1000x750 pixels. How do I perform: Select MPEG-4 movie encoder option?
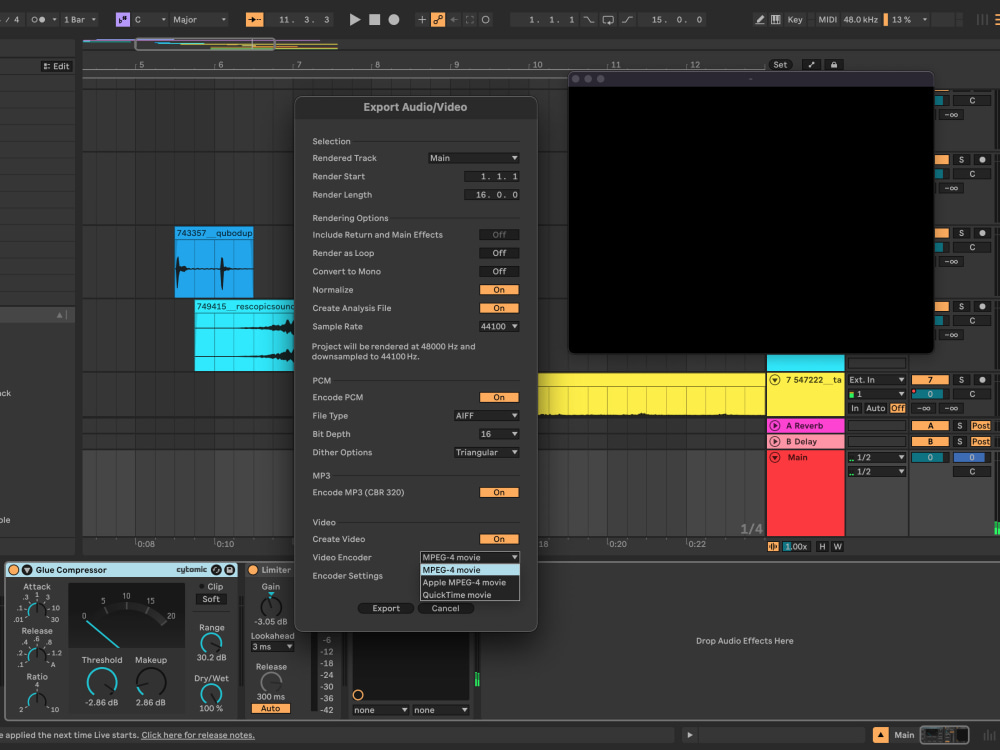pos(469,570)
